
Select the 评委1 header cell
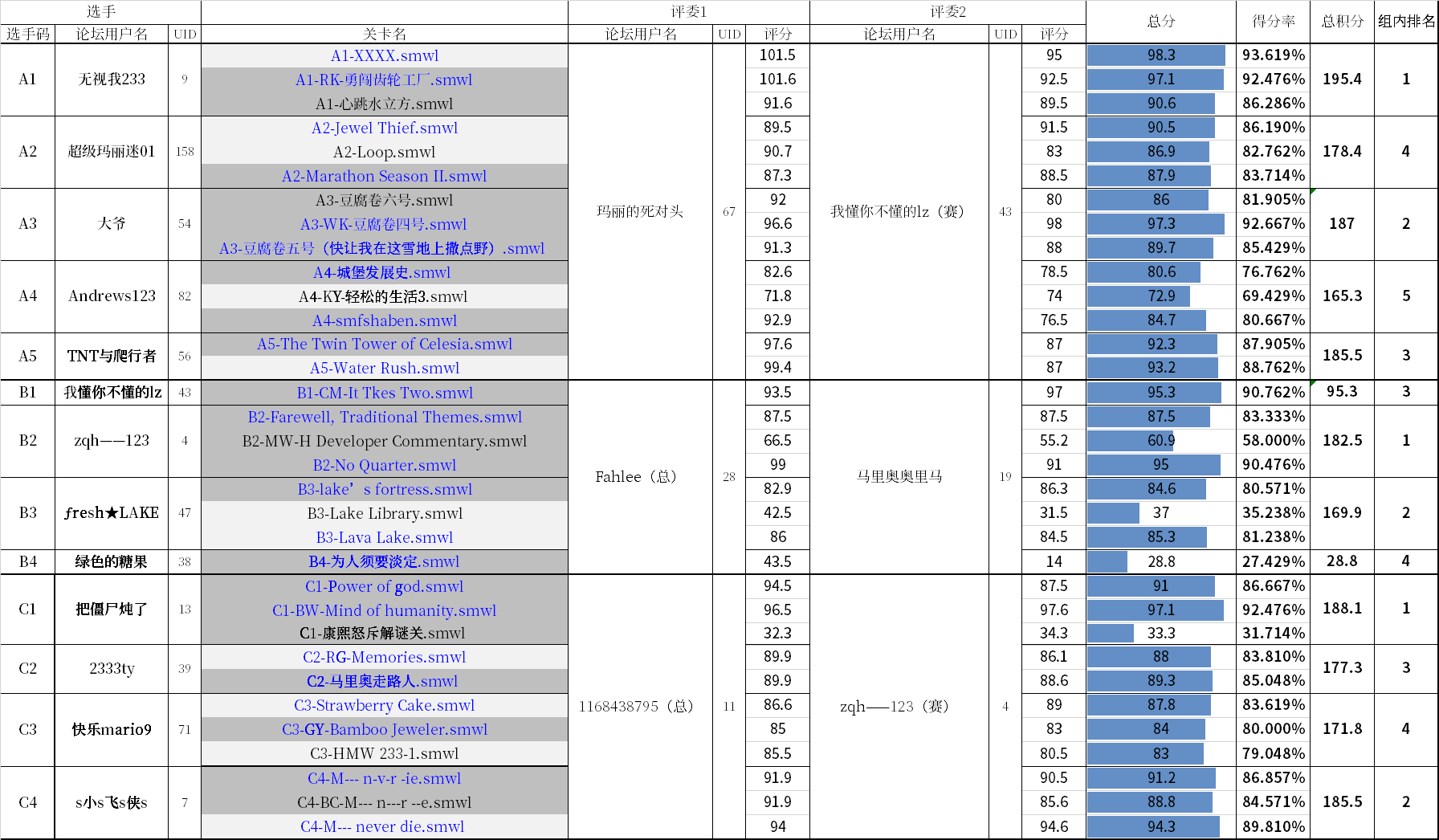click(689, 12)
